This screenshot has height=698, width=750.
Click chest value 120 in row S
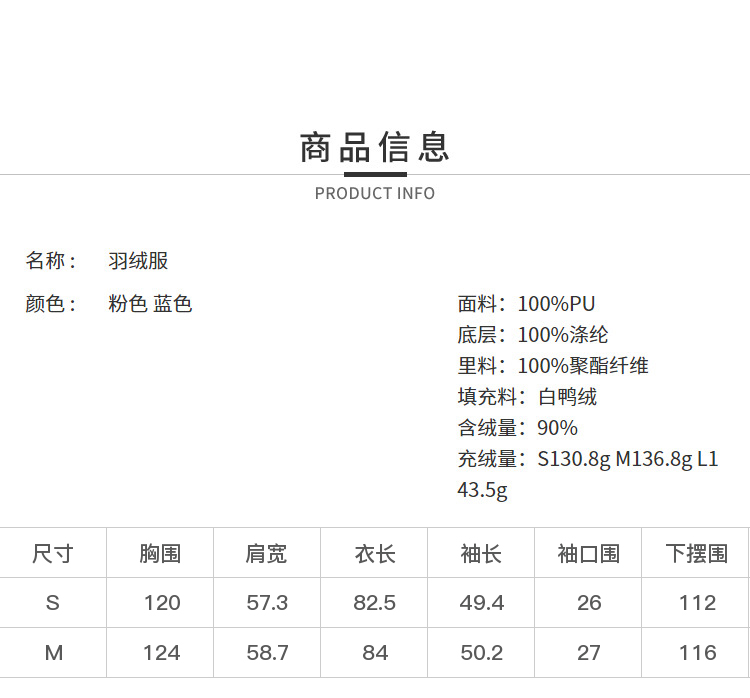pyautogui.click(x=162, y=603)
